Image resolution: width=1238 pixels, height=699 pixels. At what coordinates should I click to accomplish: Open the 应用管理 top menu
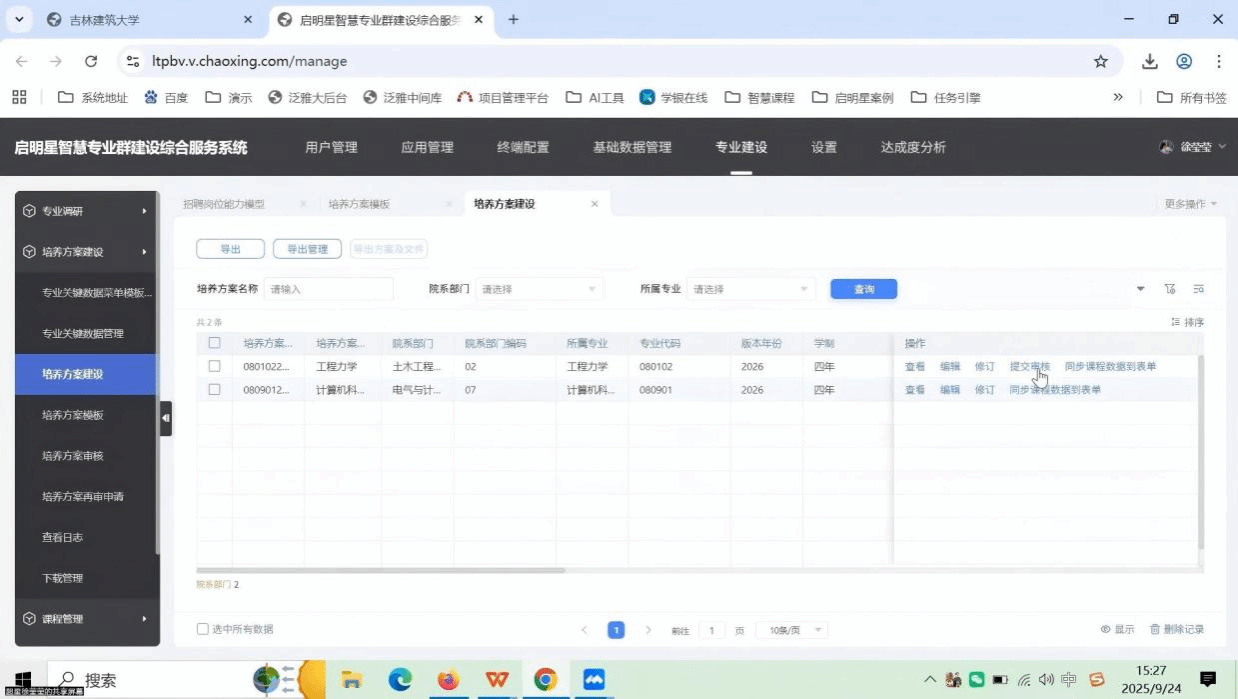[x=427, y=147]
